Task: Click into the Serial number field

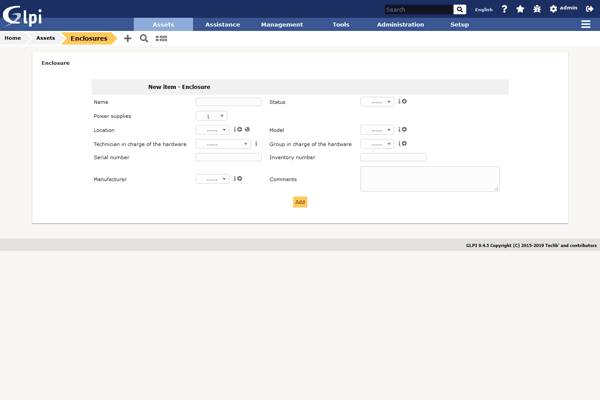Action: click(x=228, y=157)
